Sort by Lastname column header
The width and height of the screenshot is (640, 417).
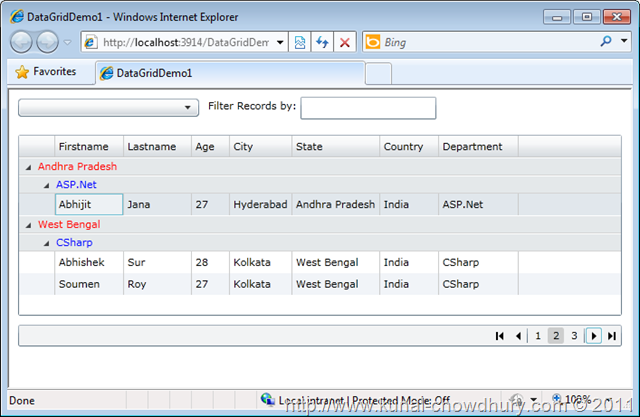tap(158, 146)
